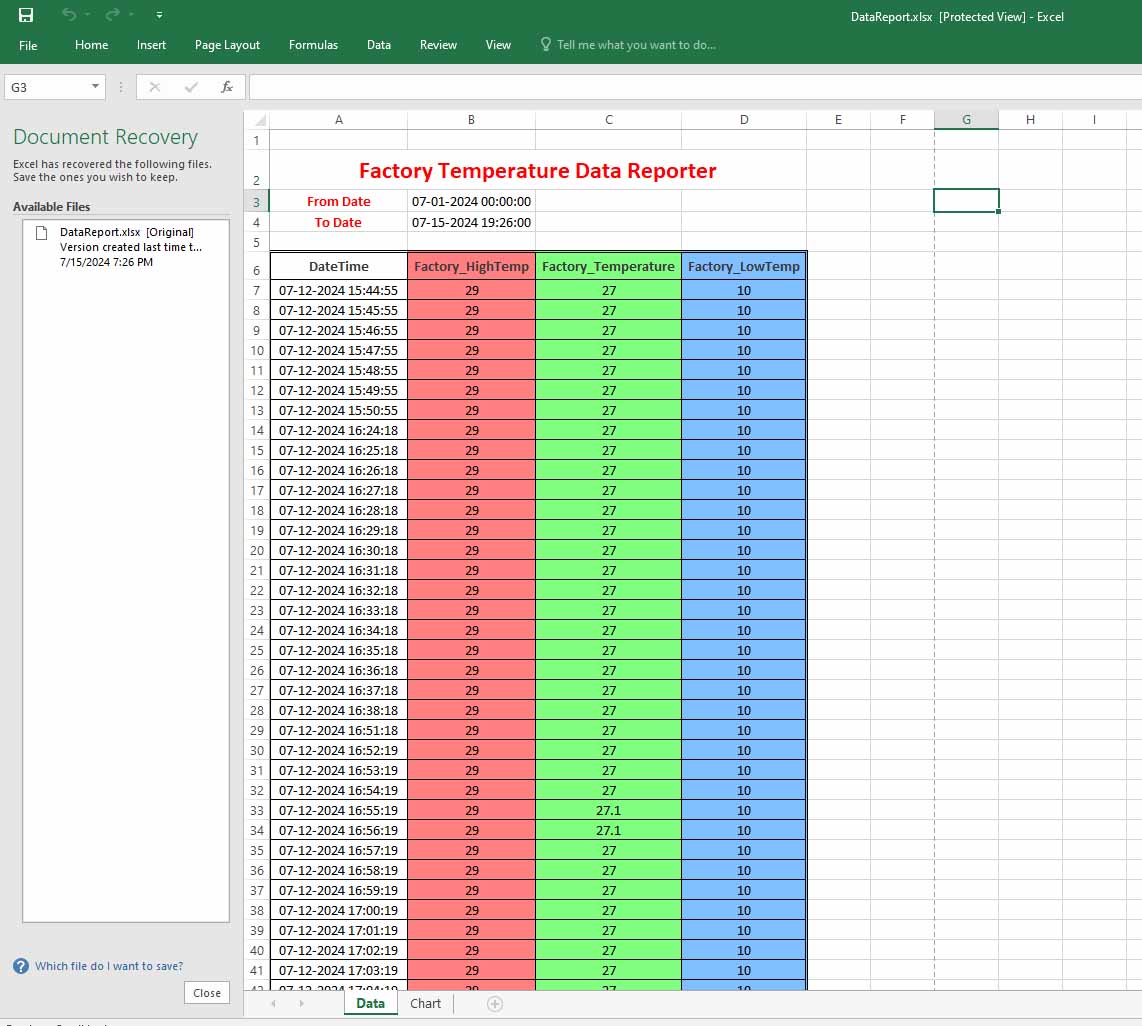1142x1026 pixels.
Task: Close the Document Recovery pane
Action: [207, 993]
